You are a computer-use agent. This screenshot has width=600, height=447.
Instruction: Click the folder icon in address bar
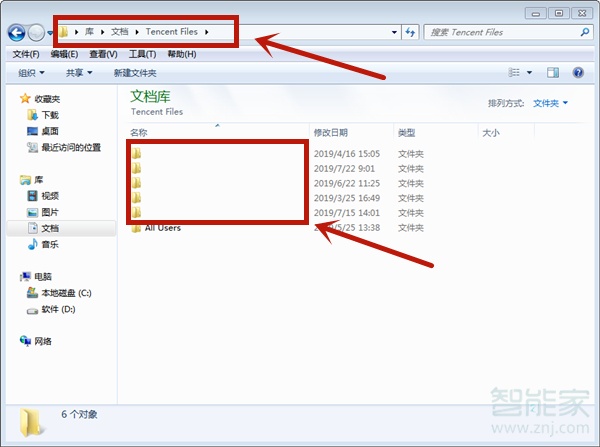(x=64, y=32)
